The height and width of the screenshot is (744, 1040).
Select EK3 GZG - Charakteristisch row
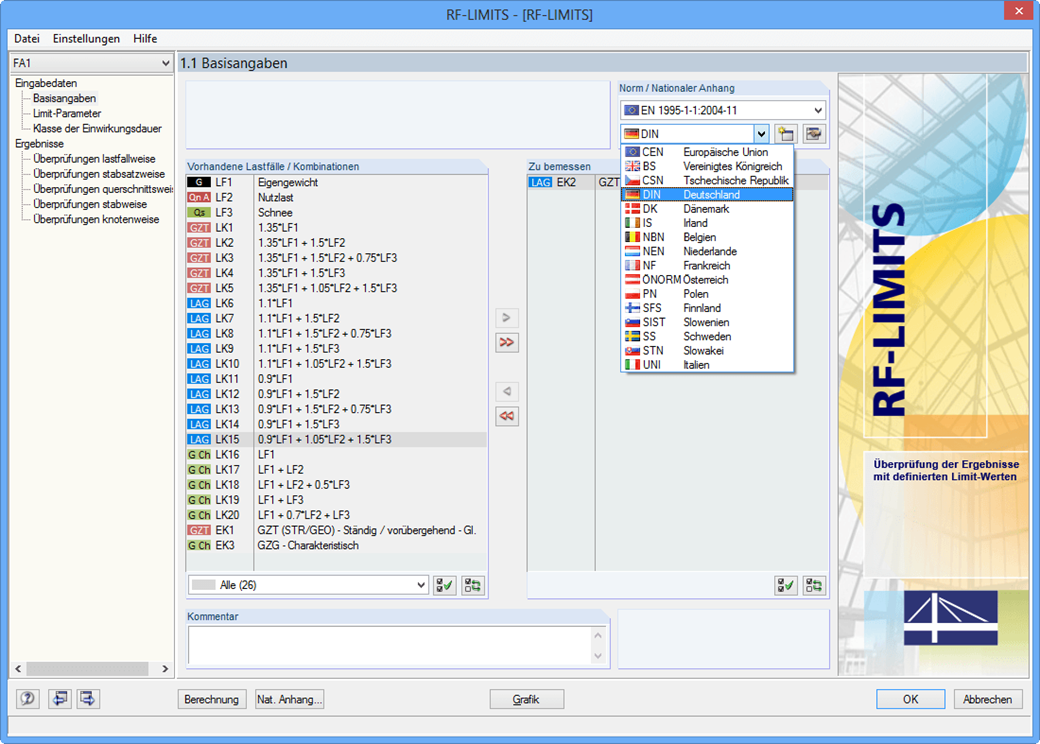(x=336, y=546)
